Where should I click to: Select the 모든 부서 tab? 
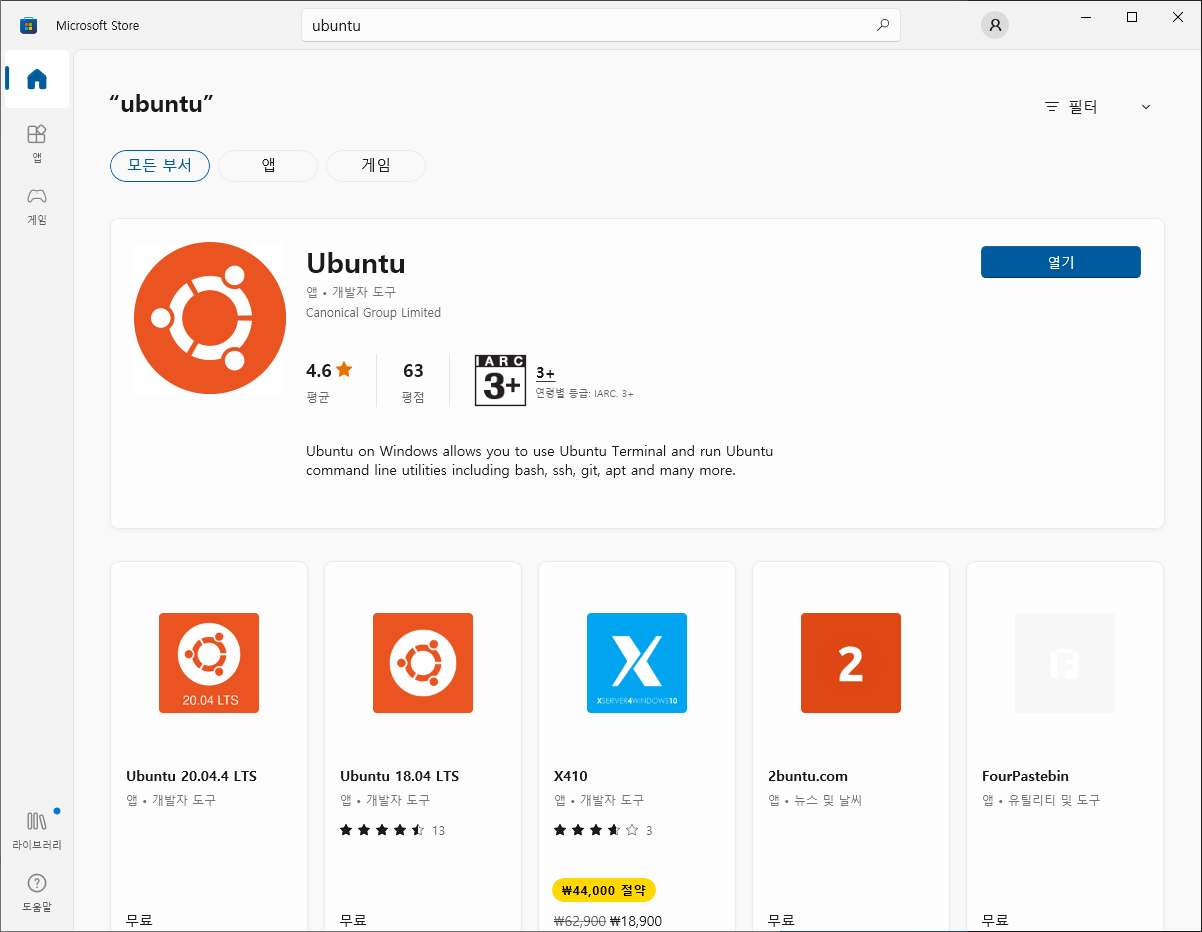click(x=160, y=166)
